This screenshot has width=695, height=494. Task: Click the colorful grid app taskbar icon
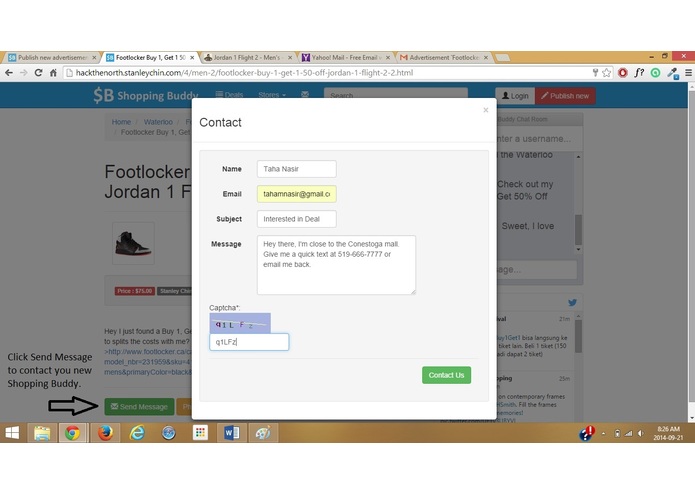[x=200, y=433]
